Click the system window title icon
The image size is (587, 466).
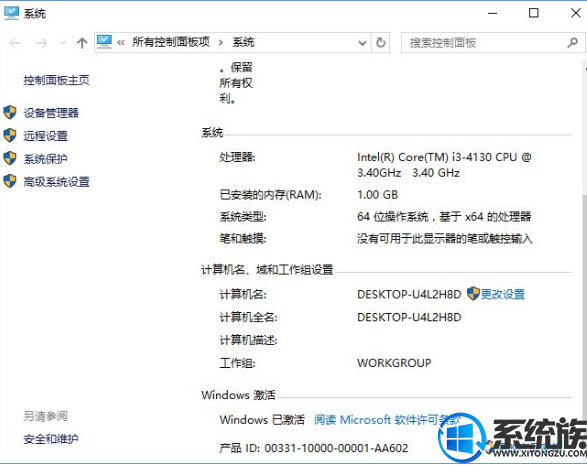tap(12, 13)
